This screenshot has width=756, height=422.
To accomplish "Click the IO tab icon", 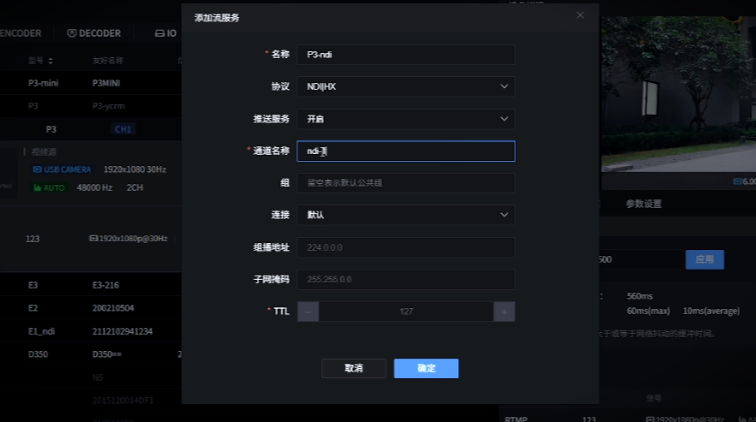I will click(x=160, y=33).
